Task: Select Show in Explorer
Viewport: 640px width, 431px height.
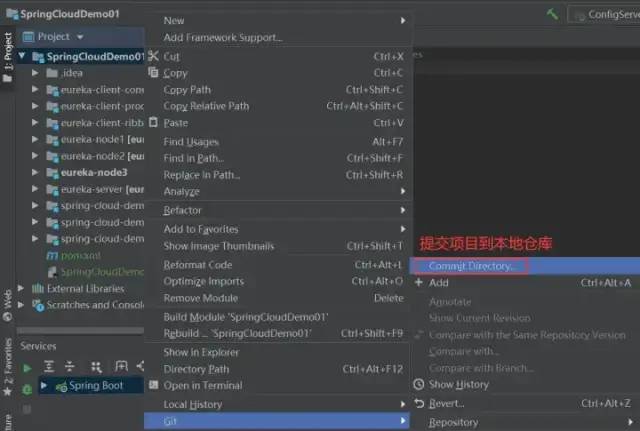Action: point(279,352)
